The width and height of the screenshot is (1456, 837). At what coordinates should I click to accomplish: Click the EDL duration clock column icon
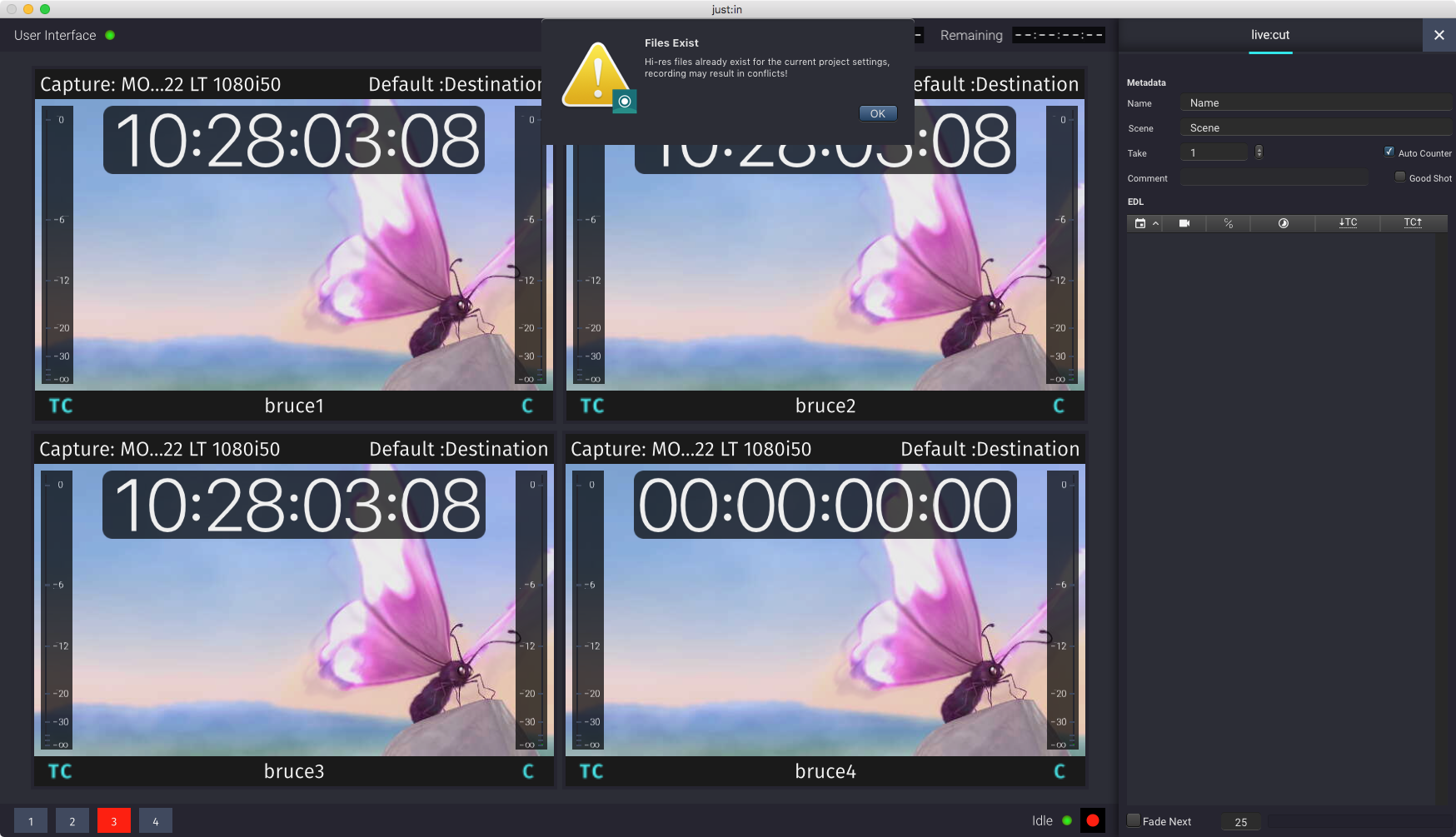pos(1283,223)
